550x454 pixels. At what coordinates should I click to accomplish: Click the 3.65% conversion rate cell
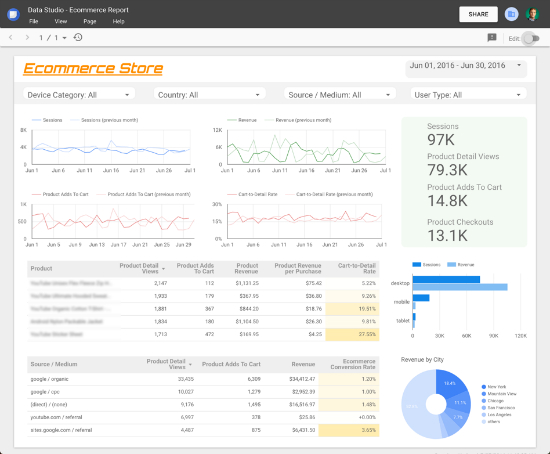349,430
